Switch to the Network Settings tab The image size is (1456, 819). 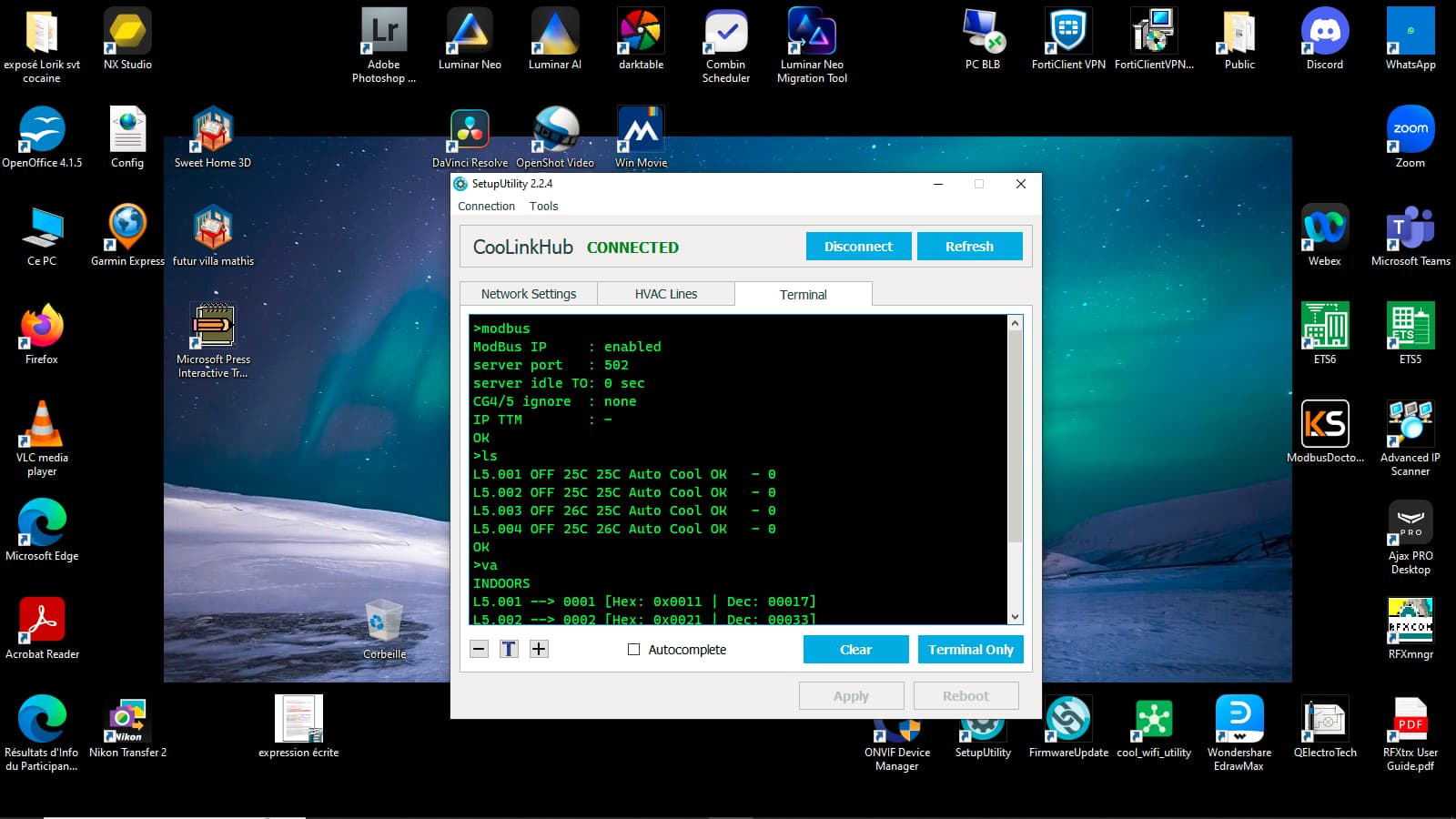click(x=529, y=294)
